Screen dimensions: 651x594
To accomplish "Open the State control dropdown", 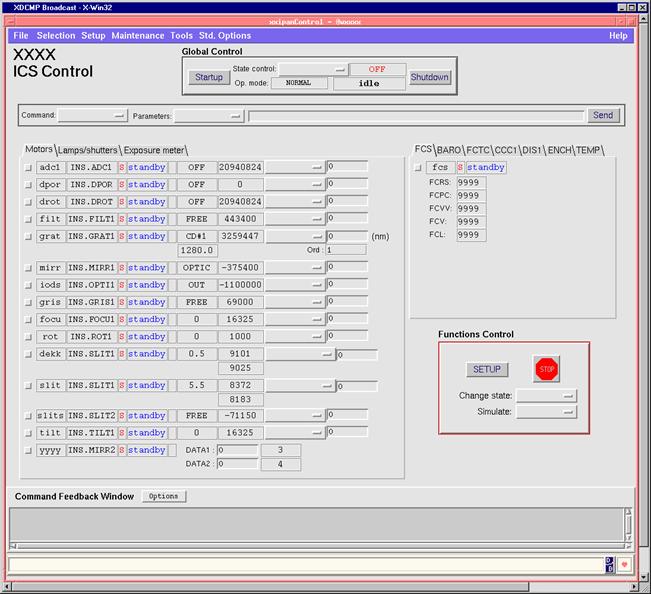I will (313, 70).
